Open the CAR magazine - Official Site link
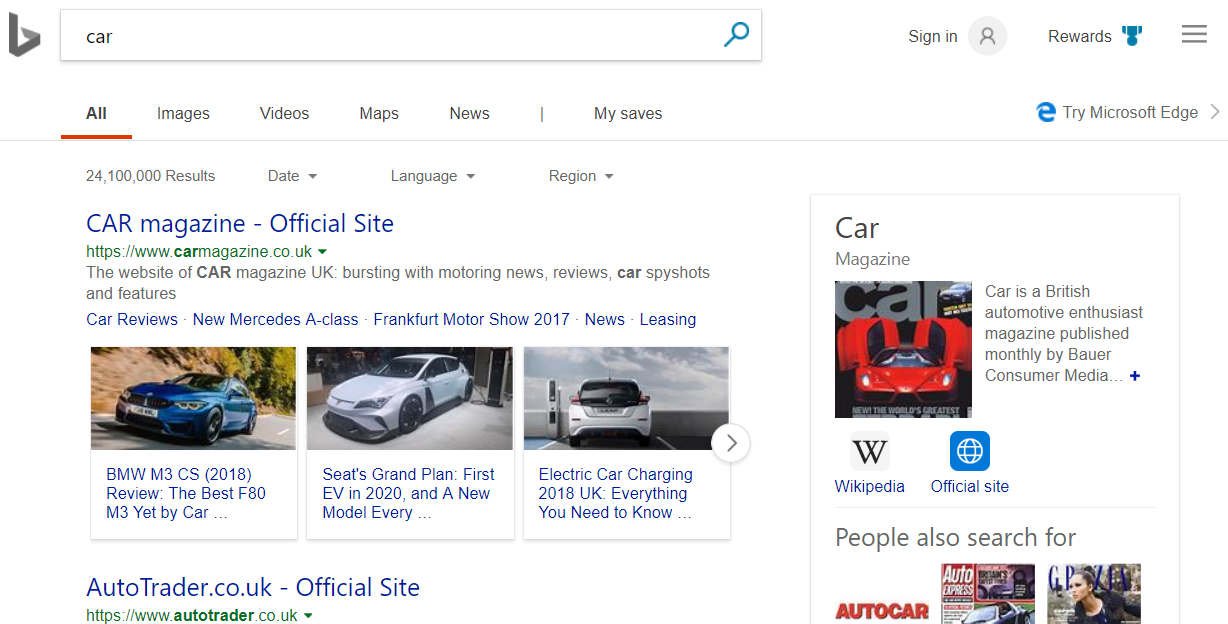 coord(240,223)
